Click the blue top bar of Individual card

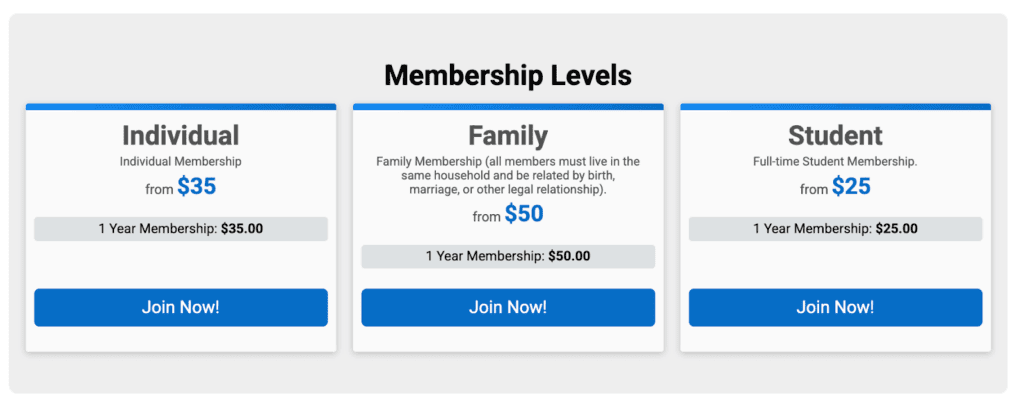coord(180,106)
